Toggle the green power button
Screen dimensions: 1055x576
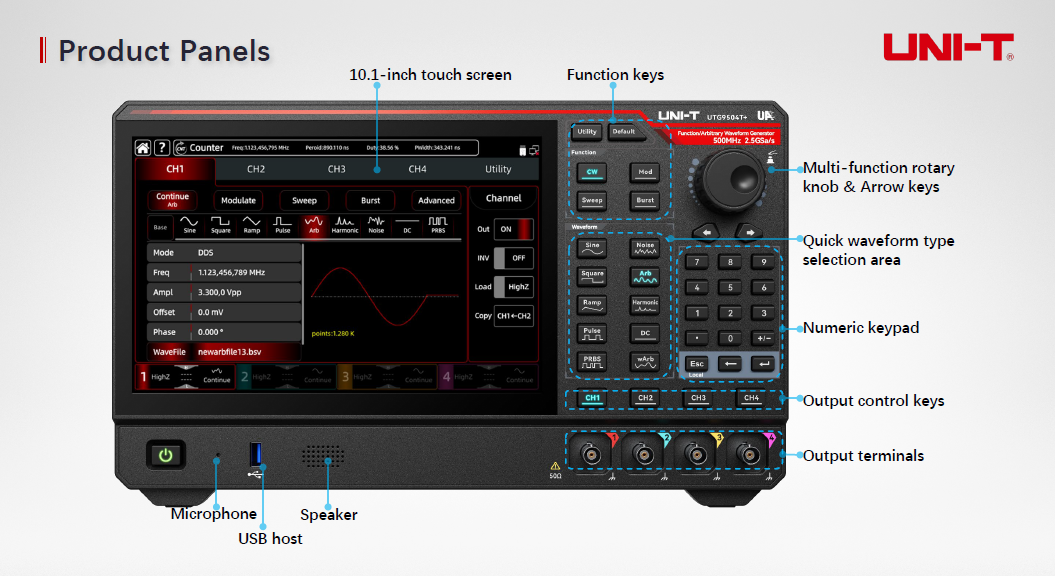166,456
